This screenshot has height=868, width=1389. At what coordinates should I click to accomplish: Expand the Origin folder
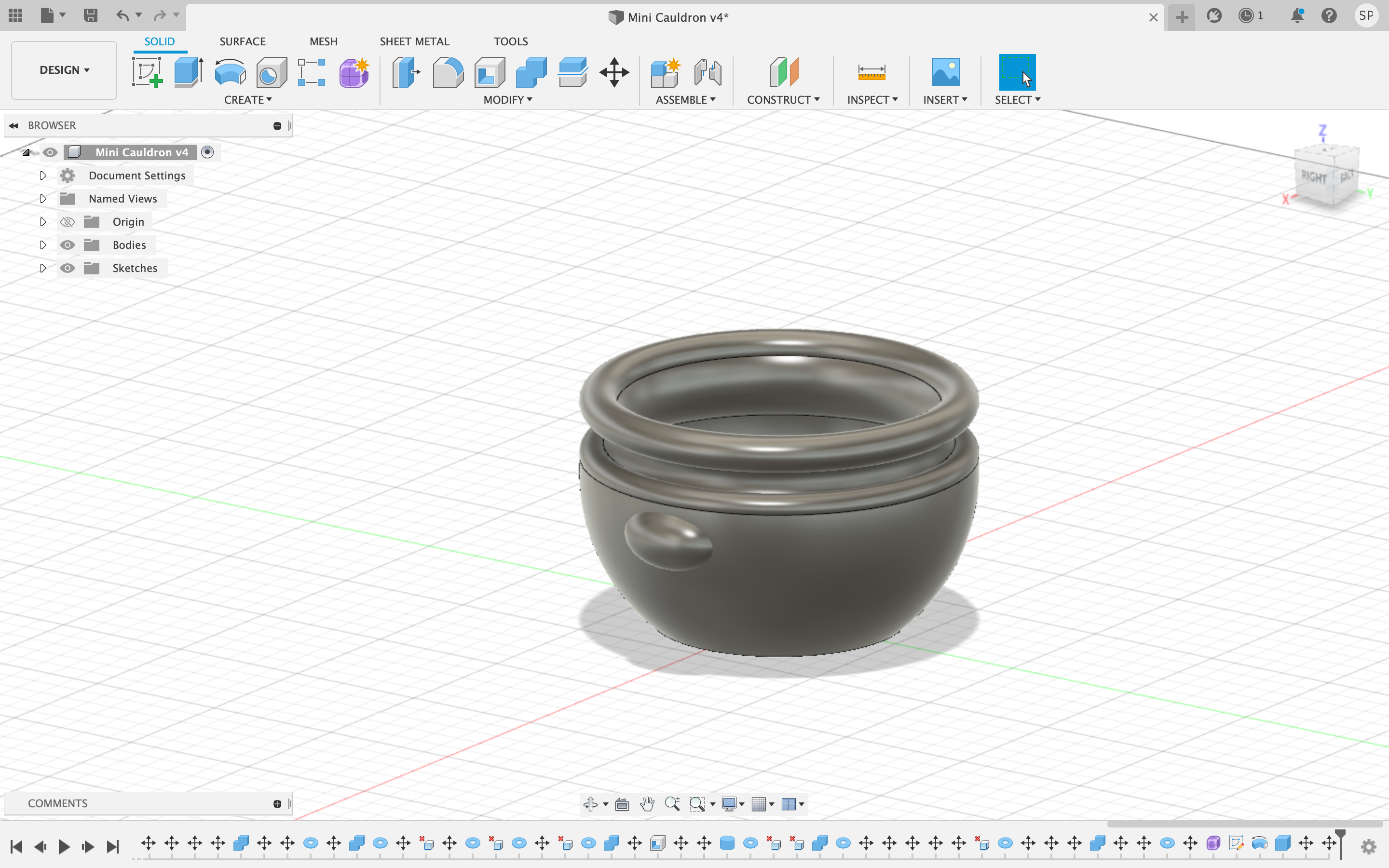42,221
